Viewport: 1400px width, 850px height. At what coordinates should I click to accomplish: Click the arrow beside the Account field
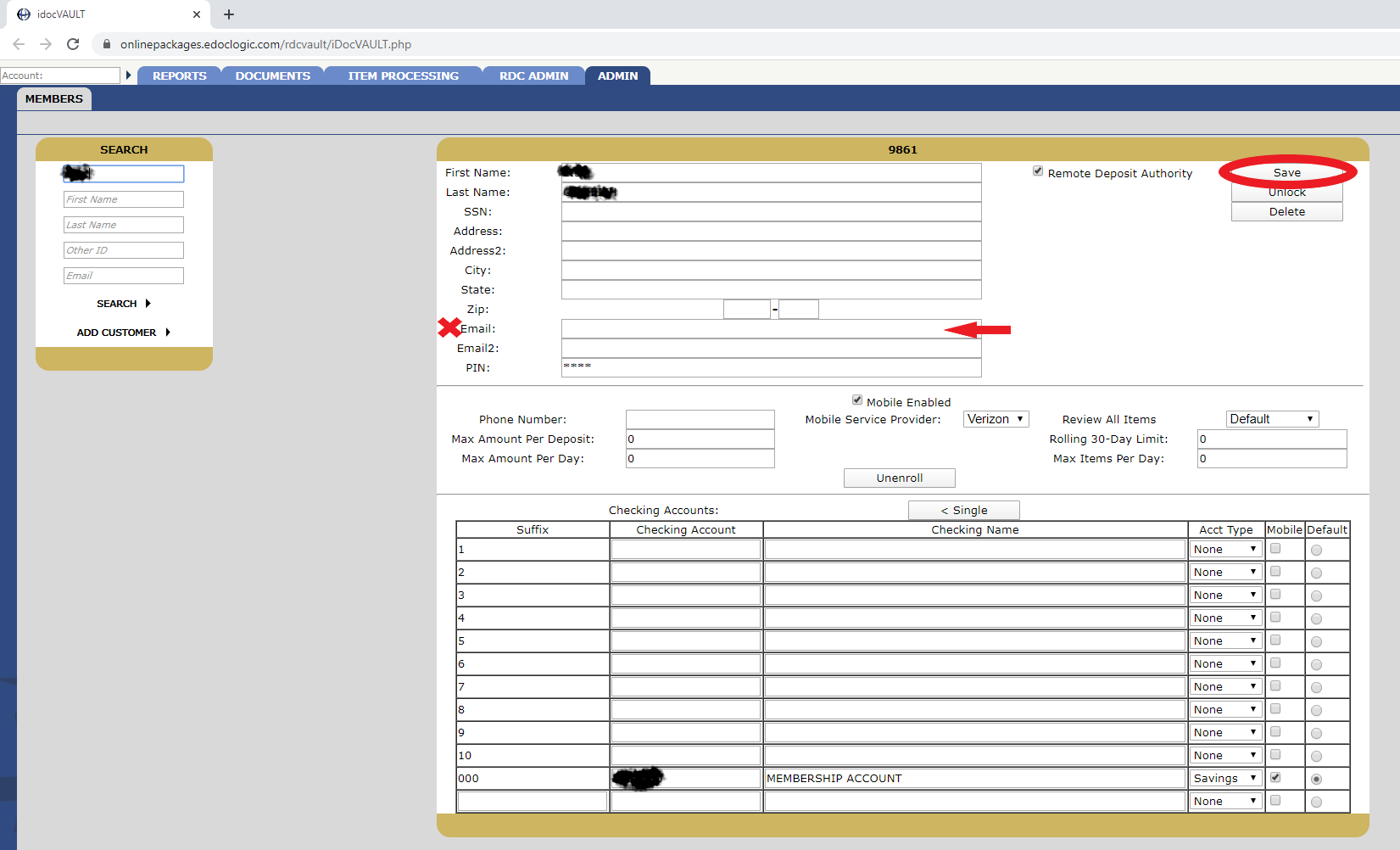tap(129, 75)
